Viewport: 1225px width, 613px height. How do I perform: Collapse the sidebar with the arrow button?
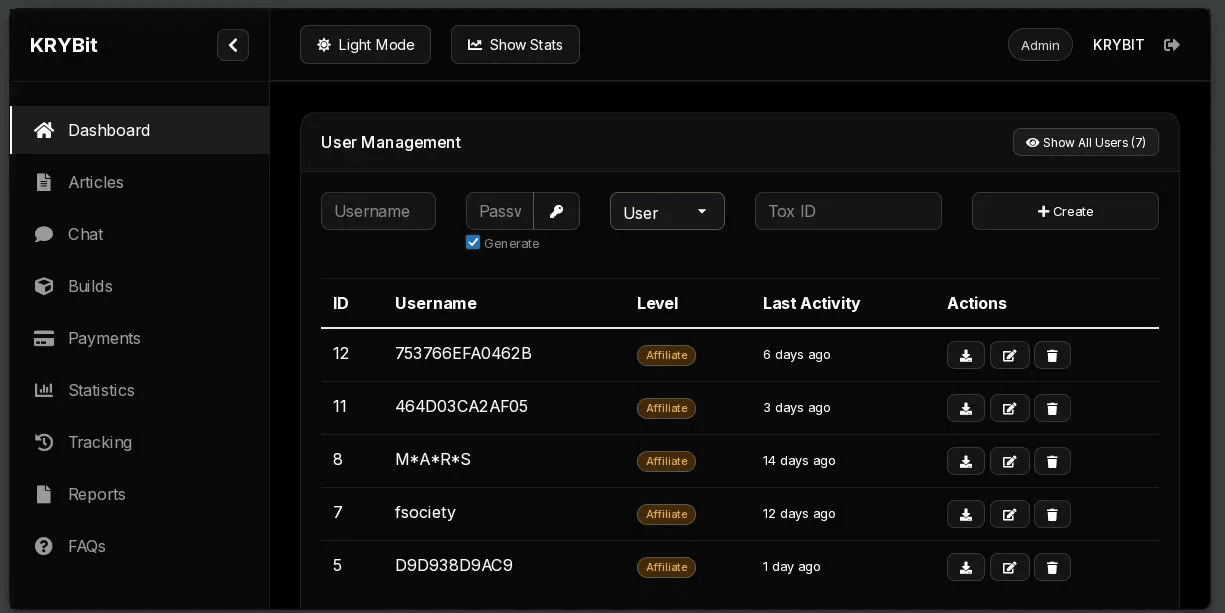tap(233, 45)
